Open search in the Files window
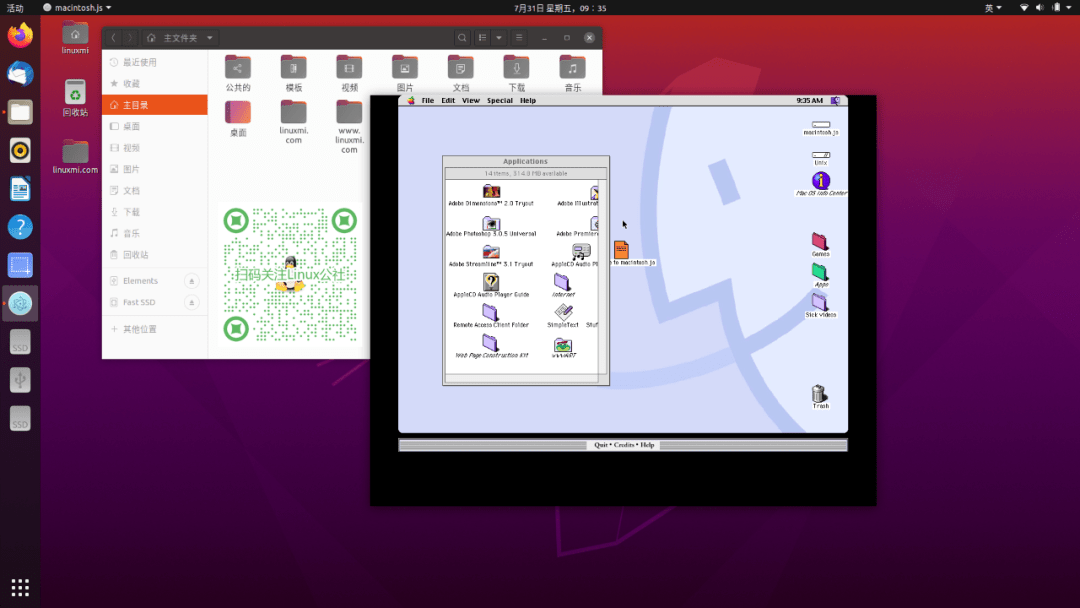This screenshot has height=608, width=1080. tap(462, 38)
